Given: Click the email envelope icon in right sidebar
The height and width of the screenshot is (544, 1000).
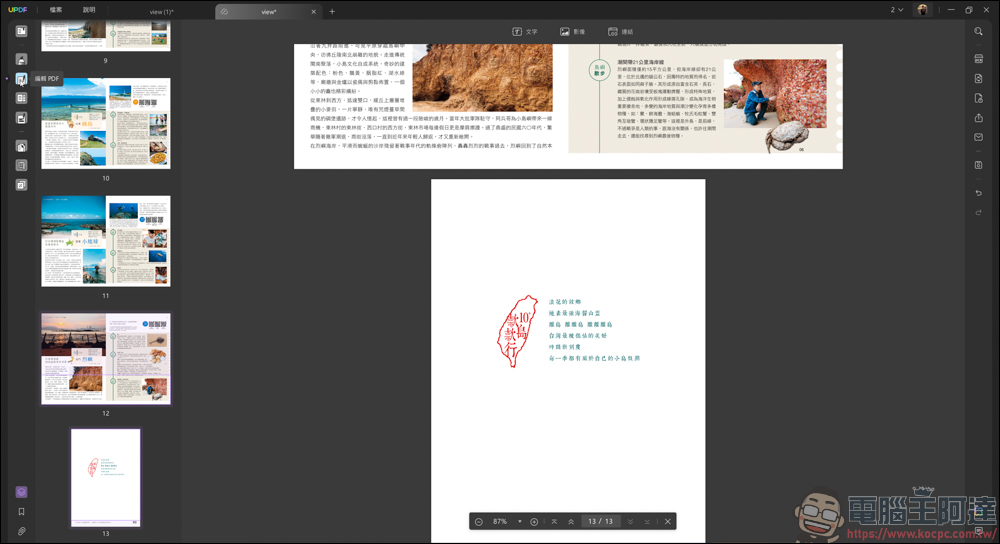Looking at the screenshot, I should (978, 138).
